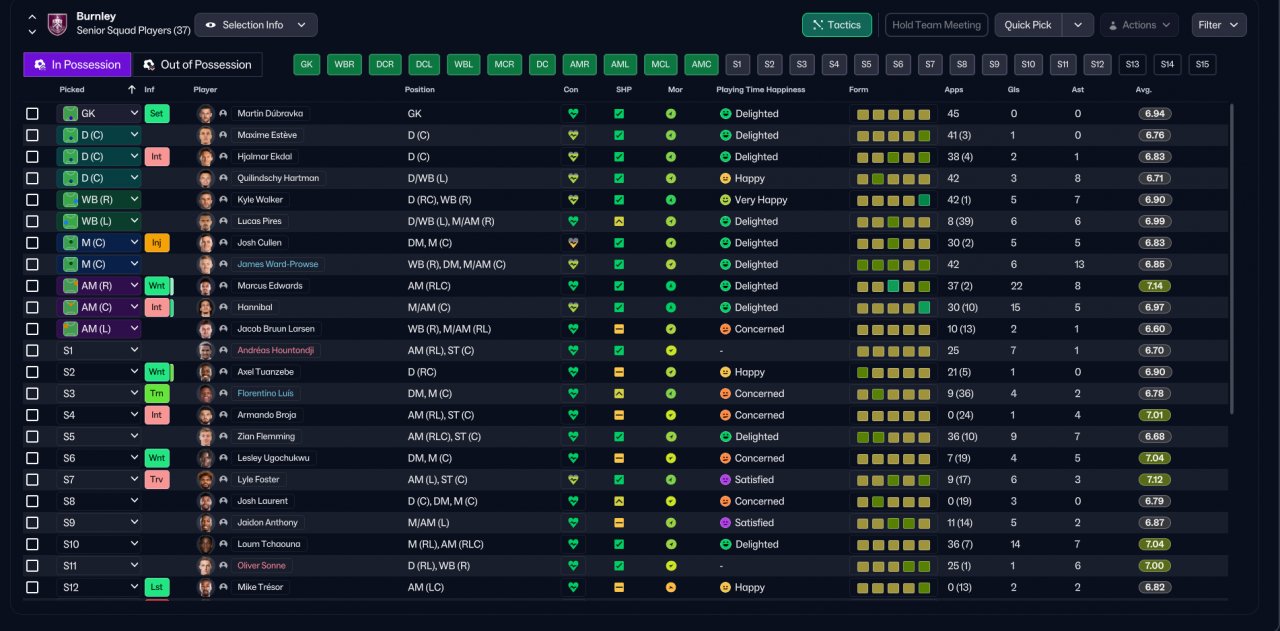Expand the Quick Pick arrow menu
The image size is (1280, 631).
1078,25
